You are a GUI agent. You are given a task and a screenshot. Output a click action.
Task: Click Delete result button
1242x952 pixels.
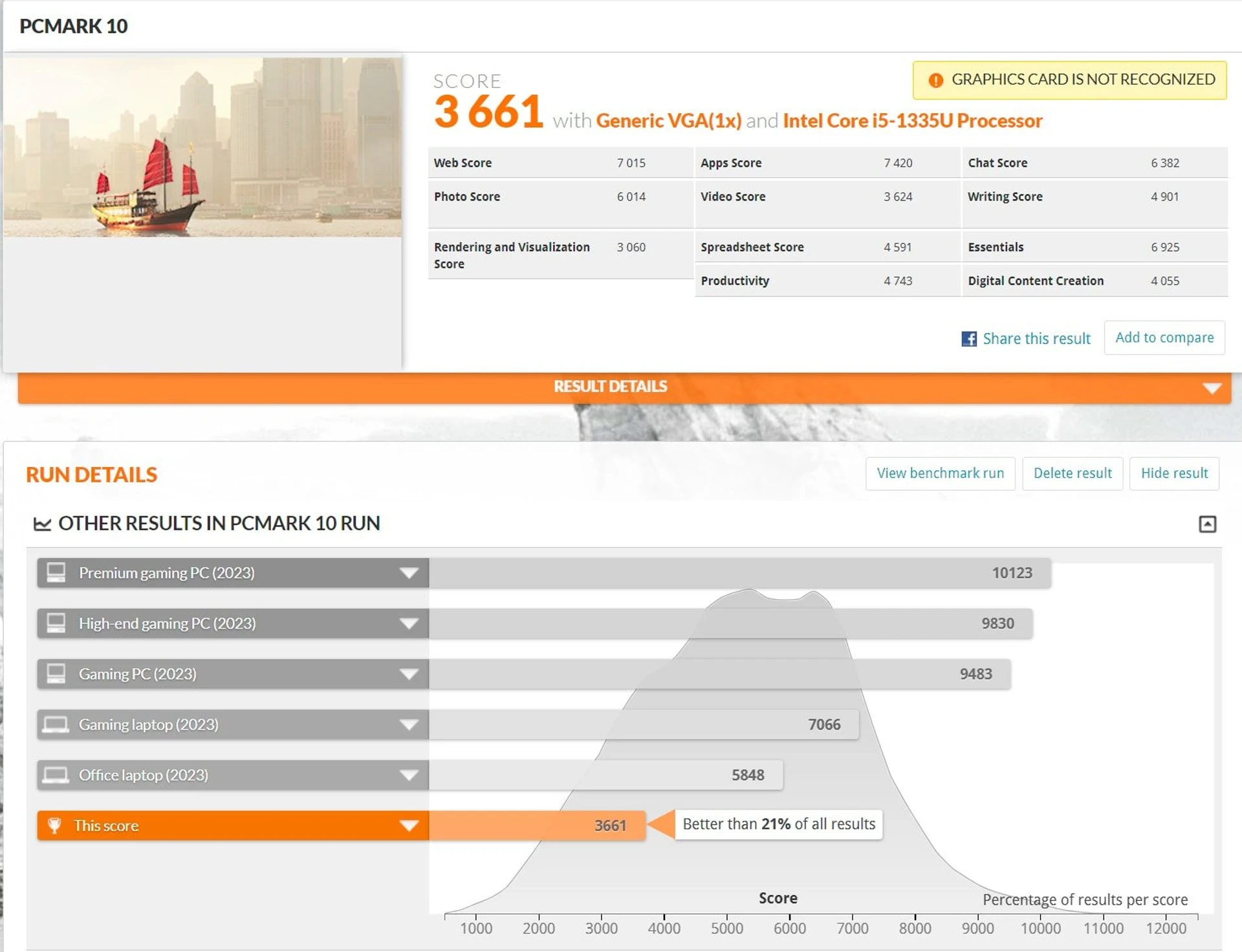point(1073,473)
